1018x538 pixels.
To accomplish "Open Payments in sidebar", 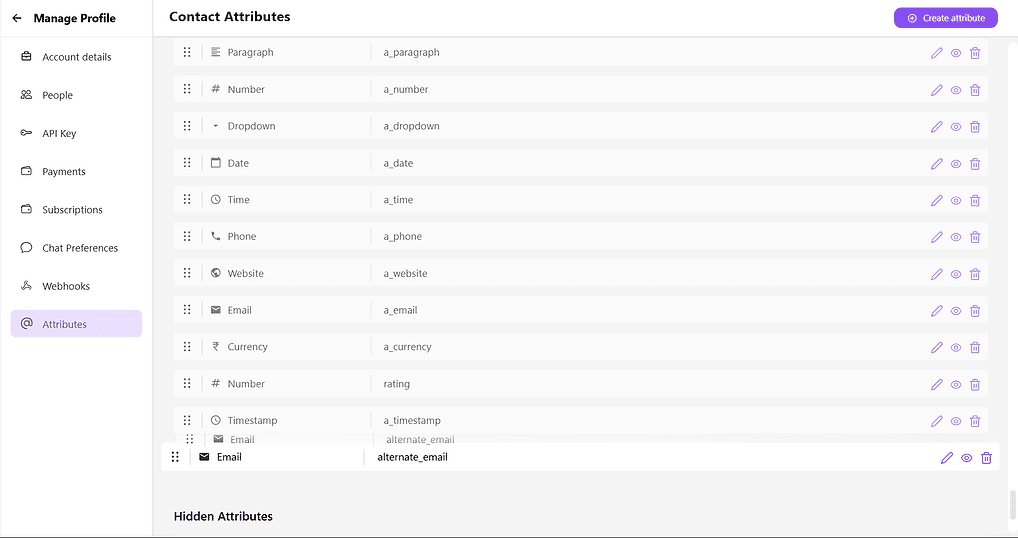I will 76,171.
